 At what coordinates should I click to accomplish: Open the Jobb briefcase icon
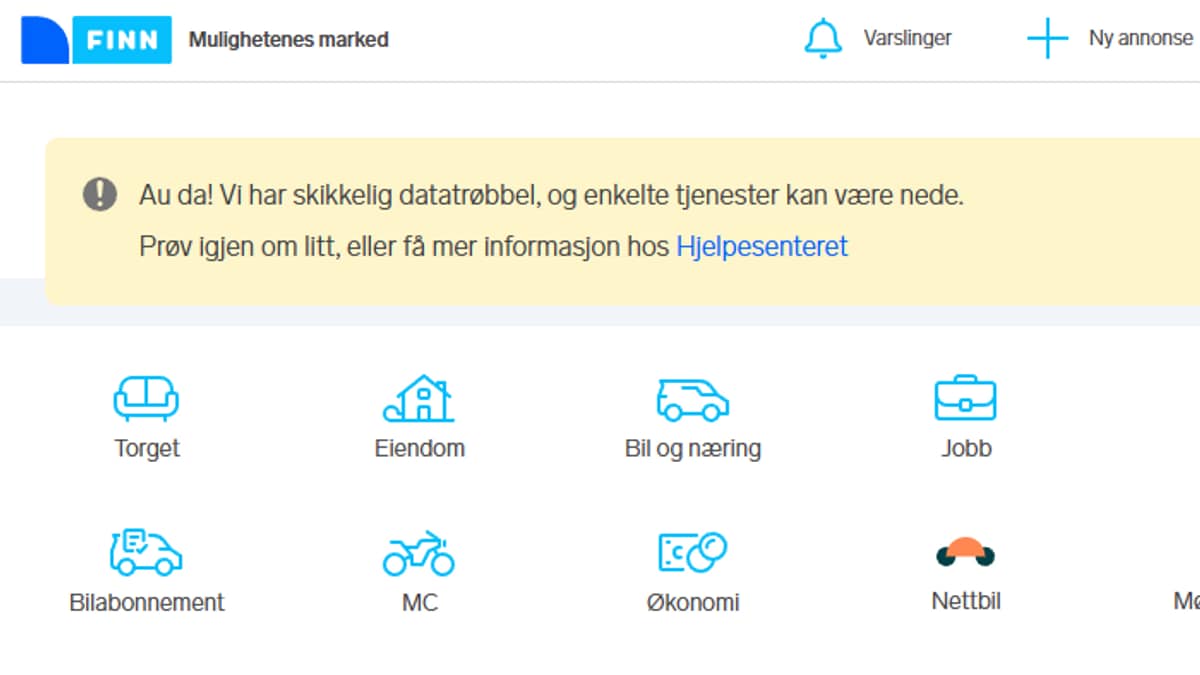[x=965, y=397]
